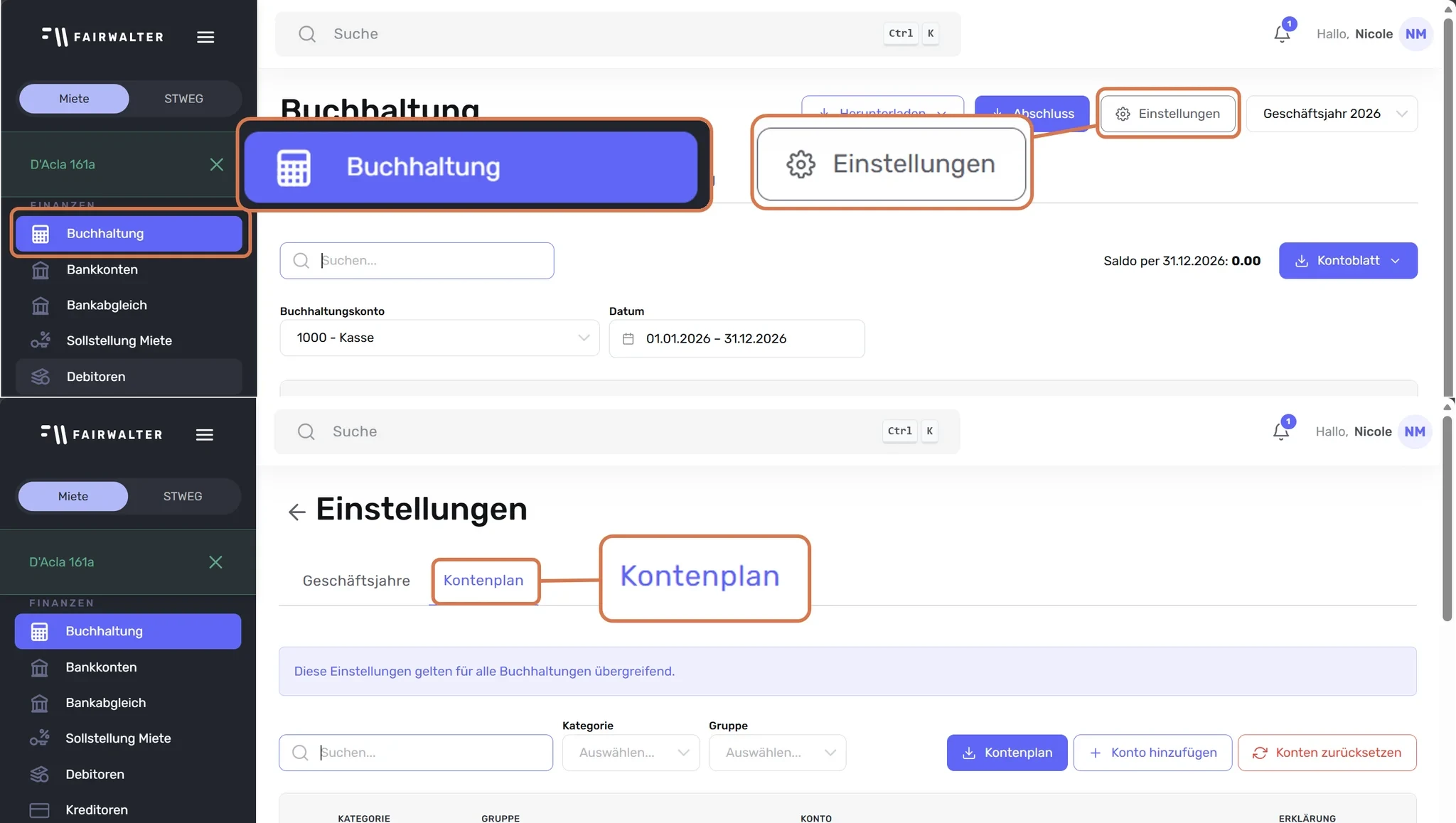This screenshot has height=823, width=1456.
Task: Click the Abschluss button
Action: click(1032, 114)
